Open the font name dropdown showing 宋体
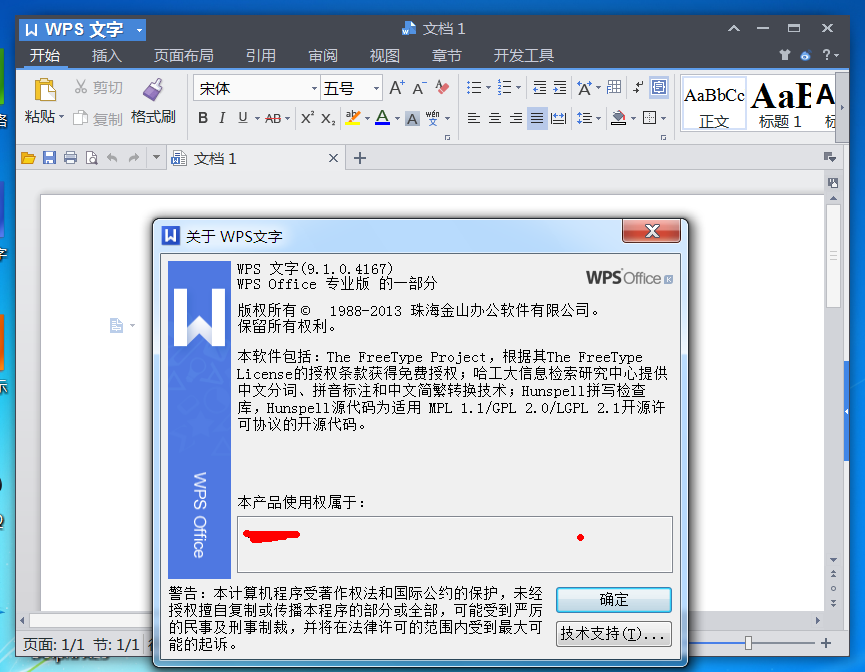The height and width of the screenshot is (672, 865). coord(255,88)
